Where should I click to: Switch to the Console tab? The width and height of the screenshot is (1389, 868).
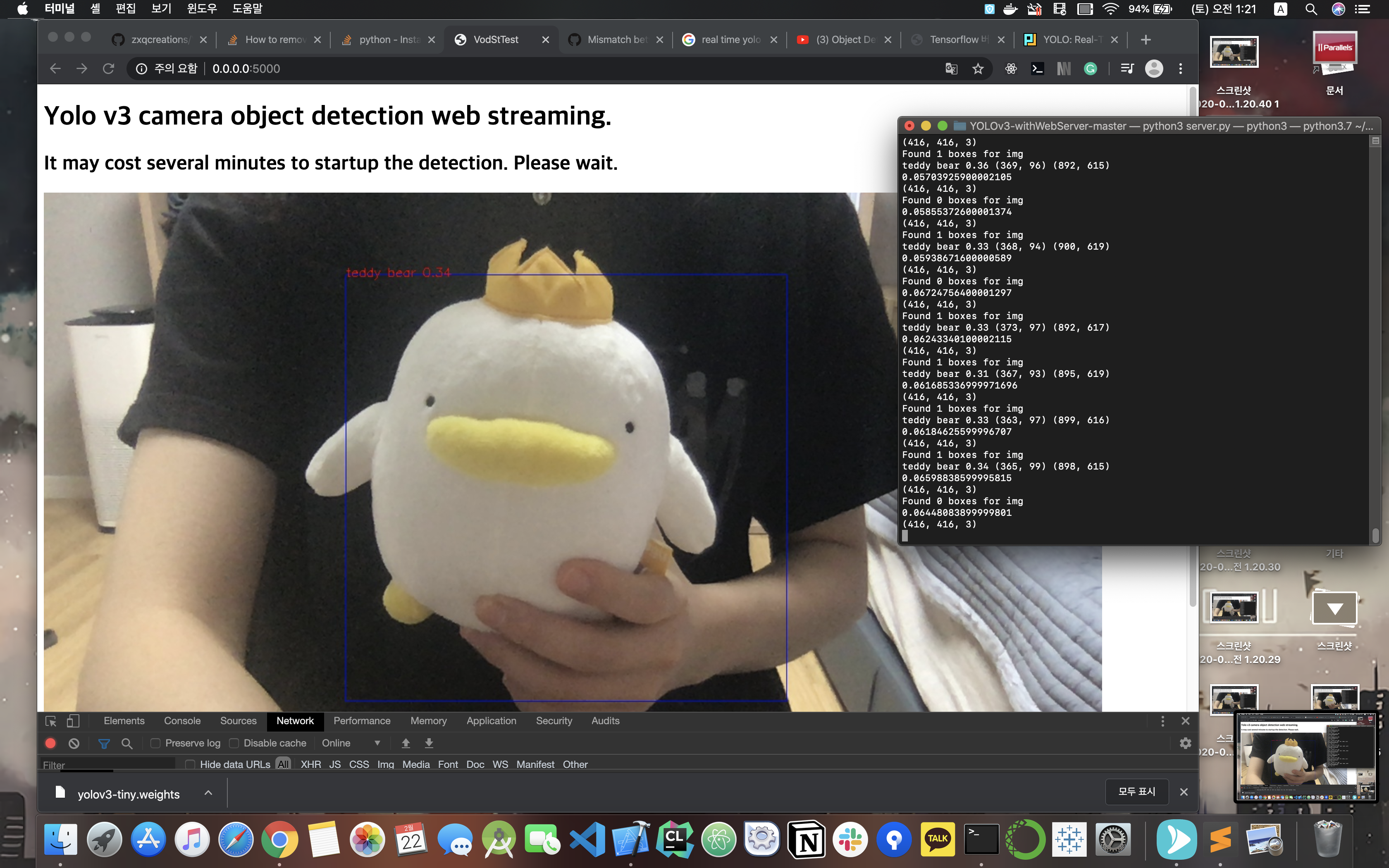tap(182, 720)
